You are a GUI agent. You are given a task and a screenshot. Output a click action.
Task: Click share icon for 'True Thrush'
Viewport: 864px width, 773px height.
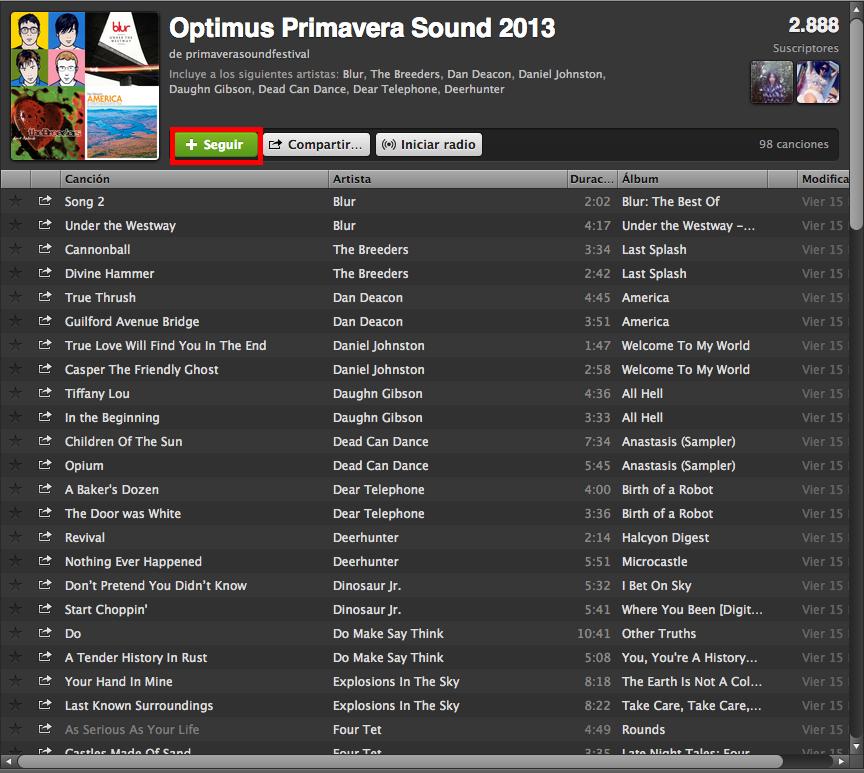coord(45,297)
